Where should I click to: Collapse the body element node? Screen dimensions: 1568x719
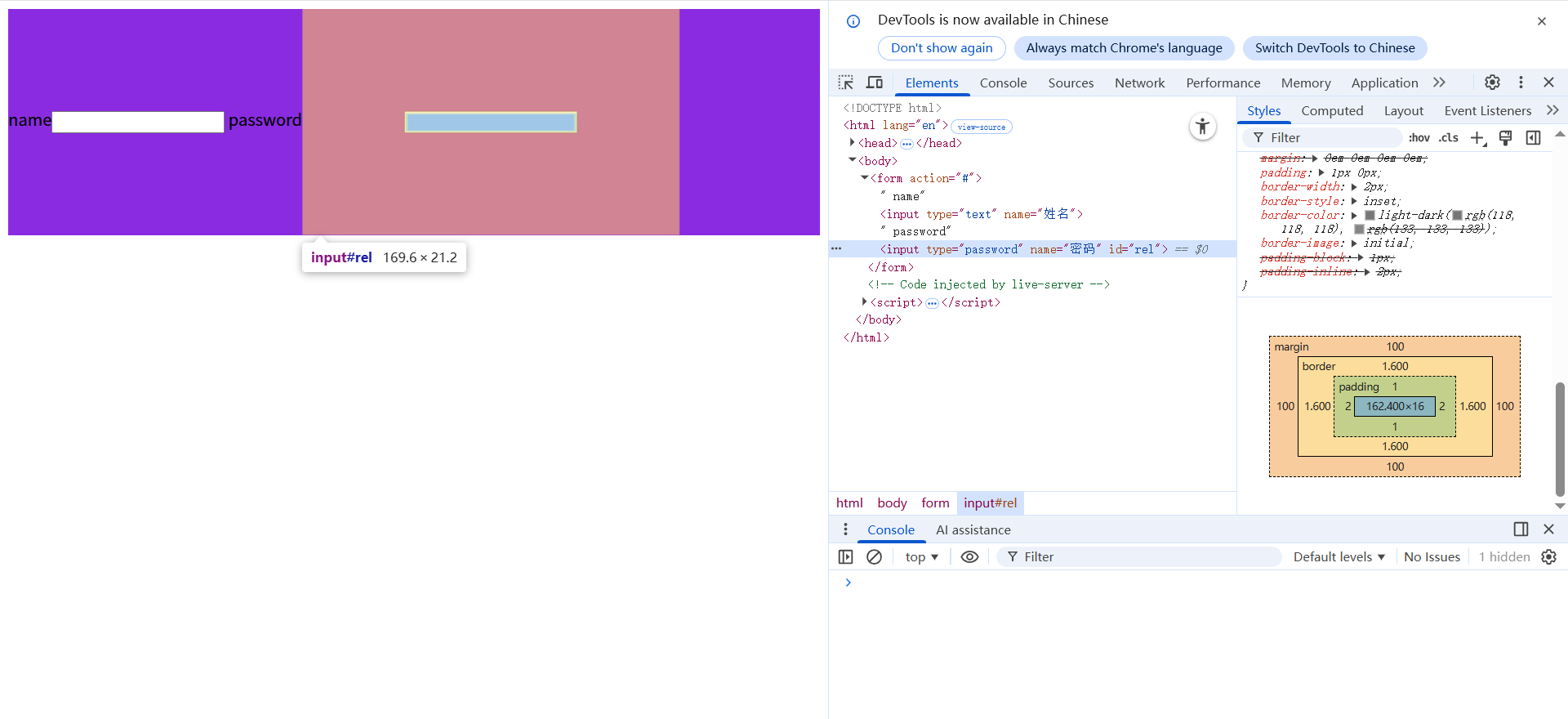853,161
